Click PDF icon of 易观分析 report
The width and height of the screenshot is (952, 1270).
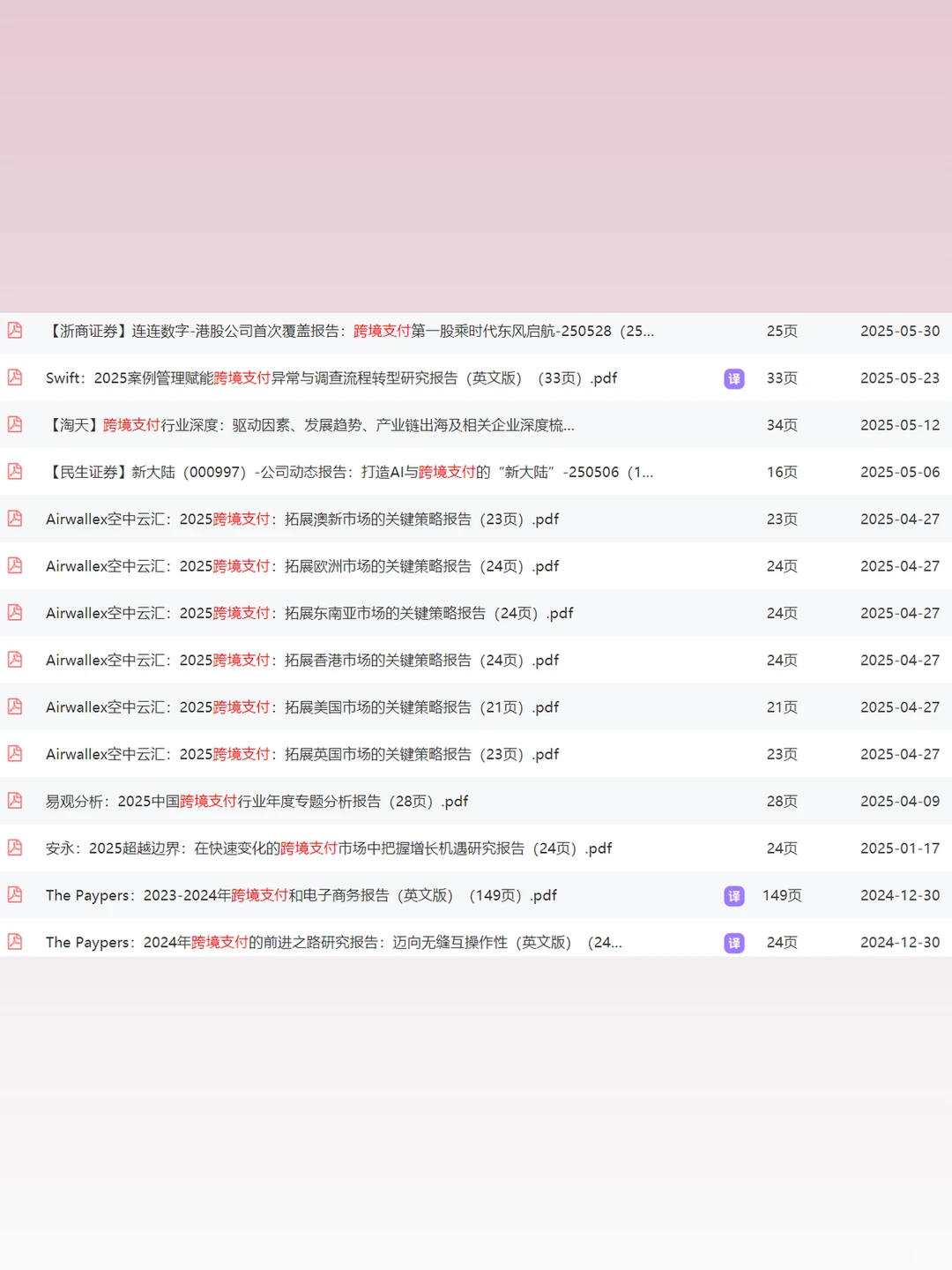point(15,801)
